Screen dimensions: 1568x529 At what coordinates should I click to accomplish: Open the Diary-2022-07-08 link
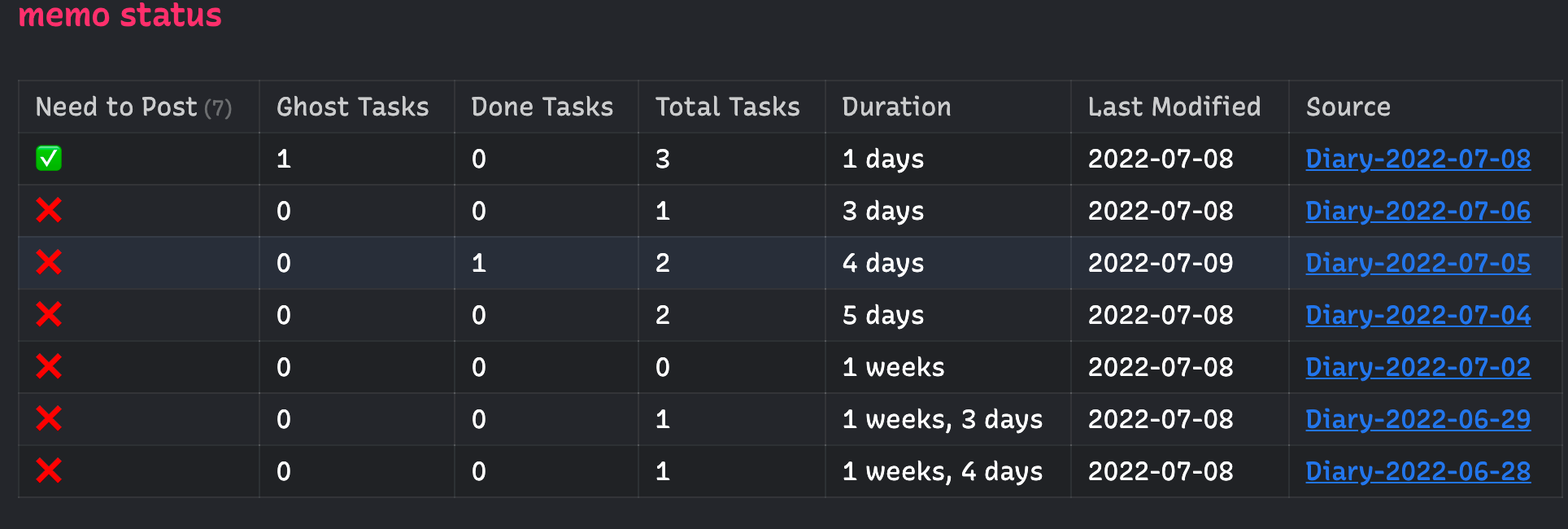[x=1418, y=159]
